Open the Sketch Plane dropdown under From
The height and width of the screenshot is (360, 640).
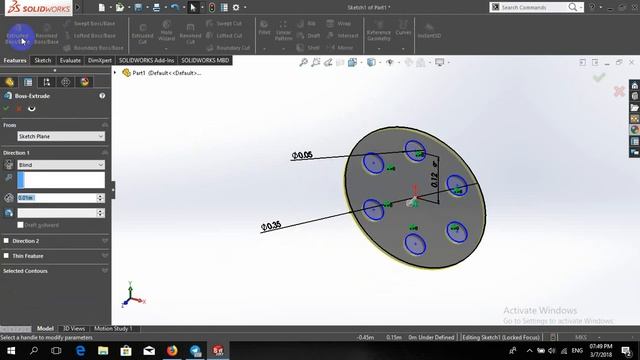click(x=61, y=136)
